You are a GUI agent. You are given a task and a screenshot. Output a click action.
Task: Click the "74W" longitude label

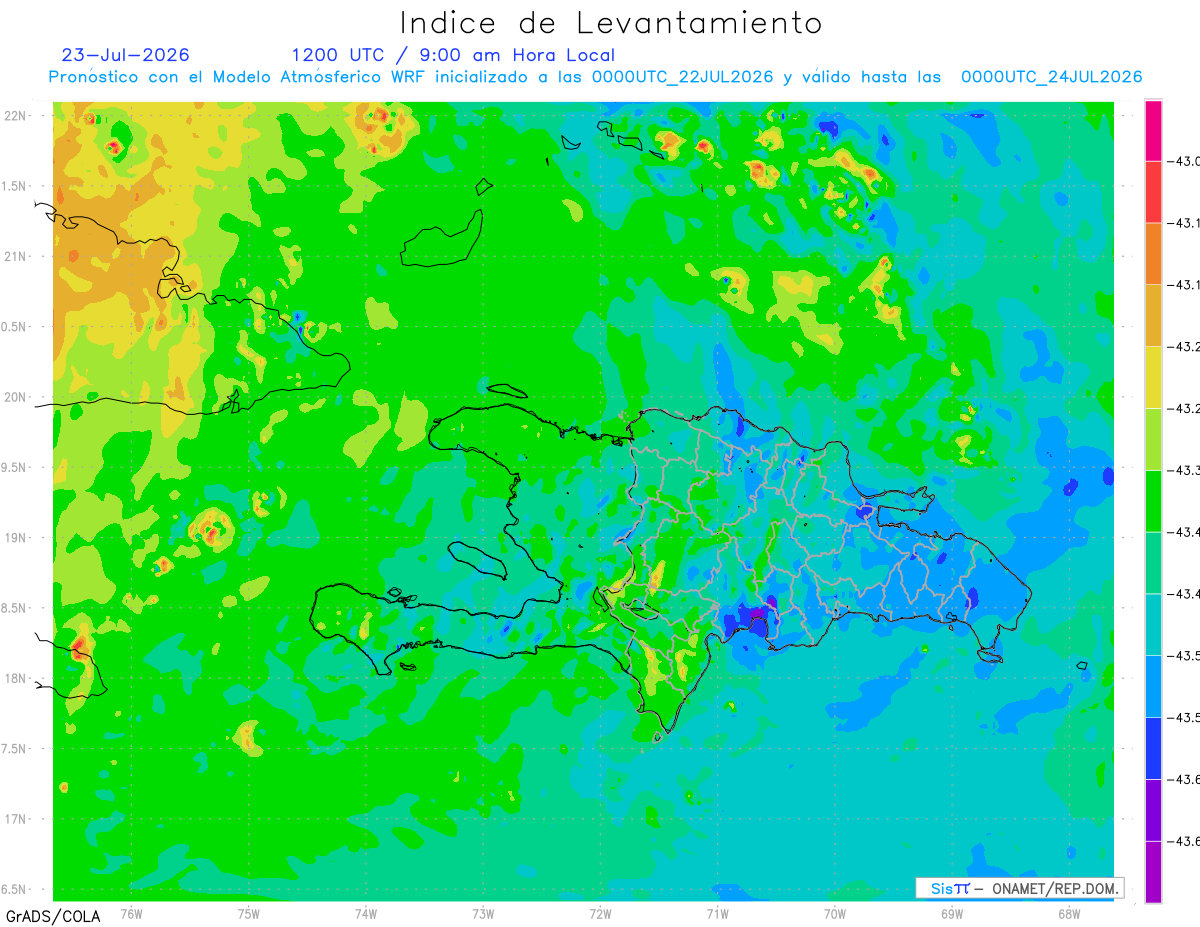(x=366, y=913)
